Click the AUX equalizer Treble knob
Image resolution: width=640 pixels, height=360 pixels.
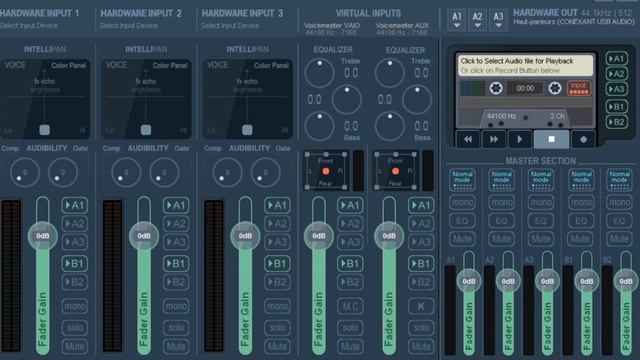point(389,73)
